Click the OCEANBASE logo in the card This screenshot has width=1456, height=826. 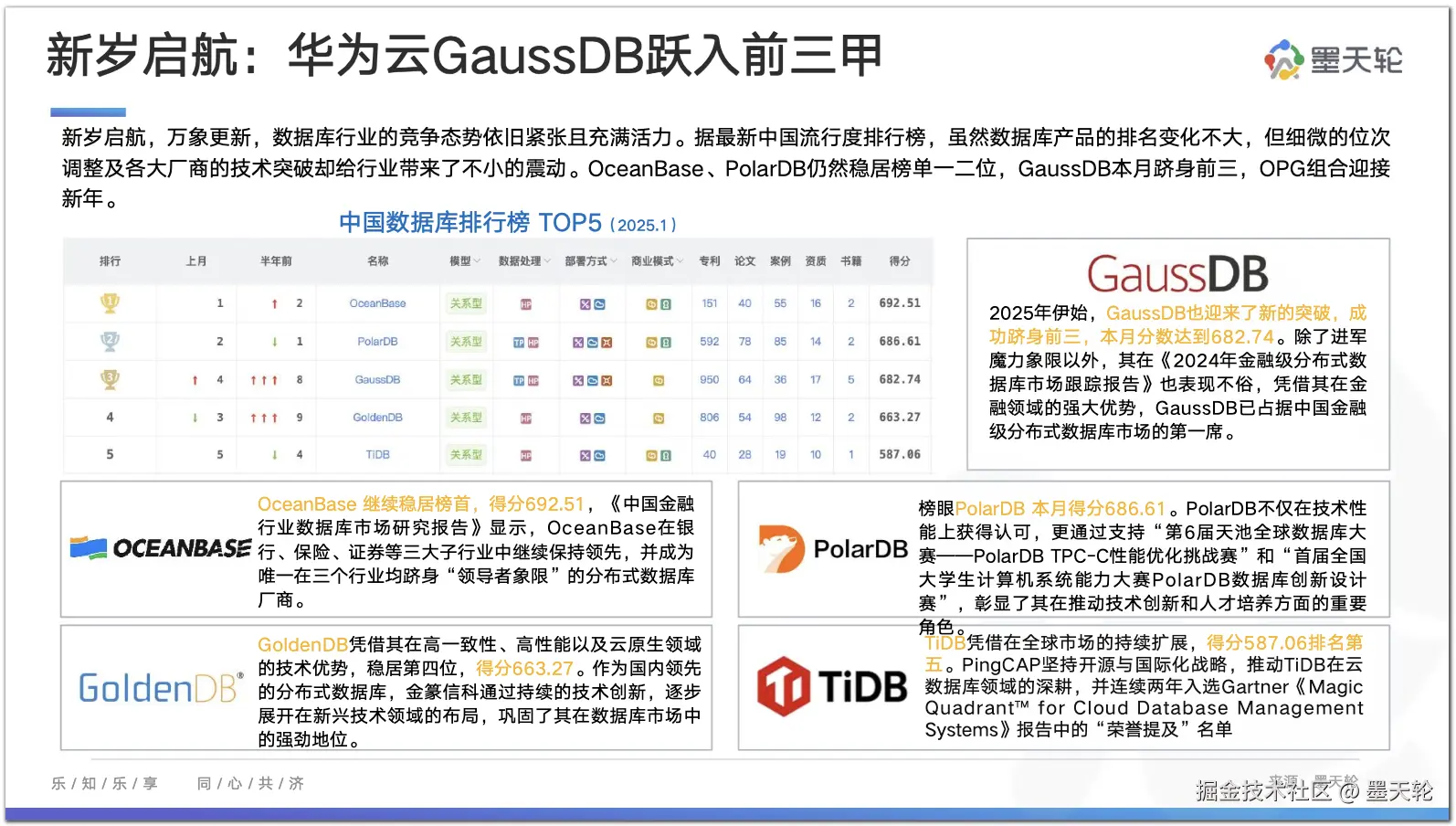point(160,548)
